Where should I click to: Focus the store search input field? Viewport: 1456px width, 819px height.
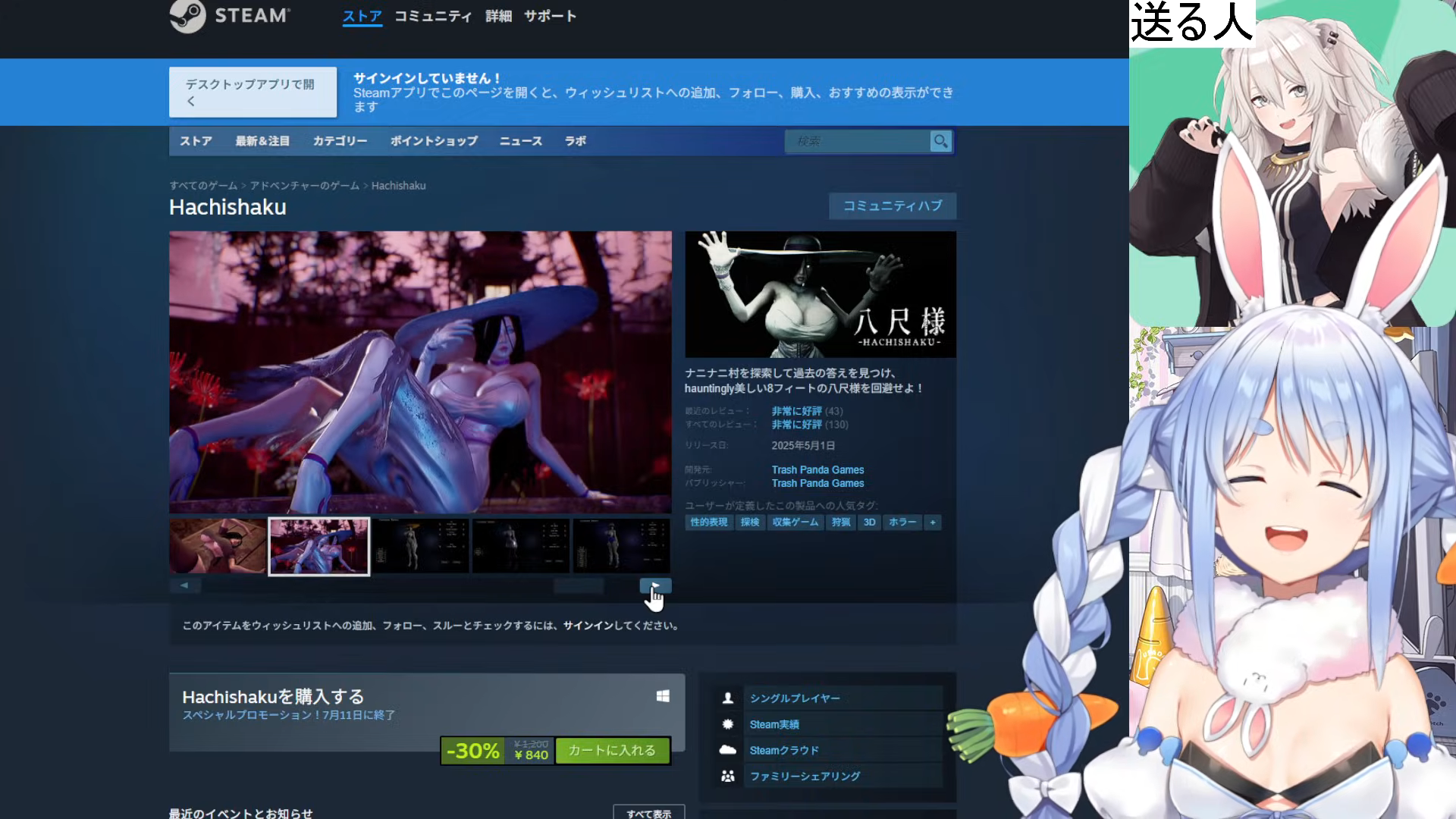858,141
